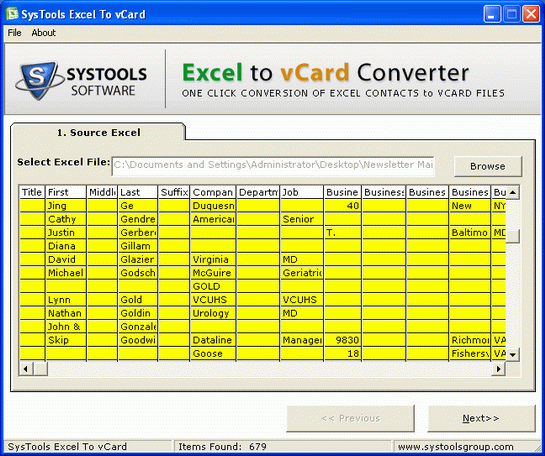This screenshot has height=456, width=545.
Task: Select the cell containing Cathy
Action: click(66, 219)
